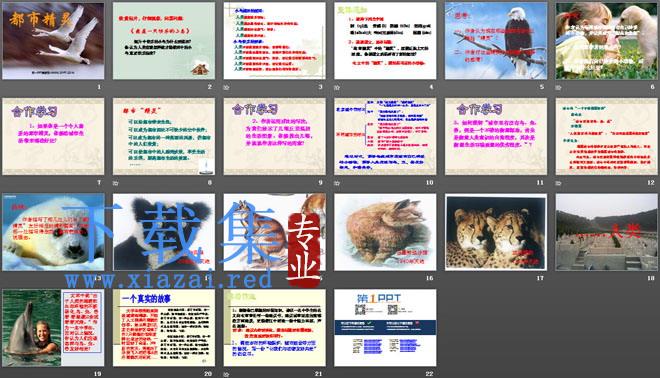
Task: Select slide 7 titled 合作学习
Action: pyautogui.click(x=53, y=136)
